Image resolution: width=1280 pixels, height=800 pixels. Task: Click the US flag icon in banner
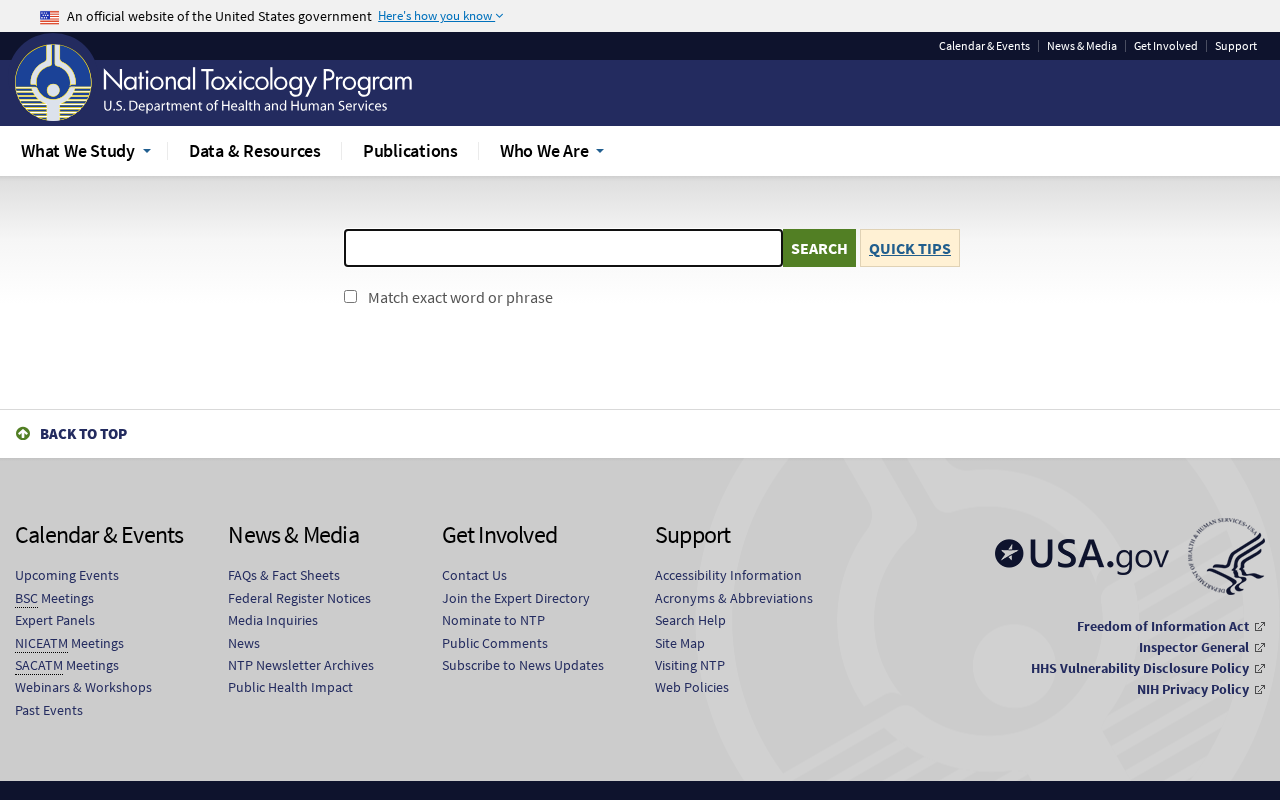coord(49,17)
